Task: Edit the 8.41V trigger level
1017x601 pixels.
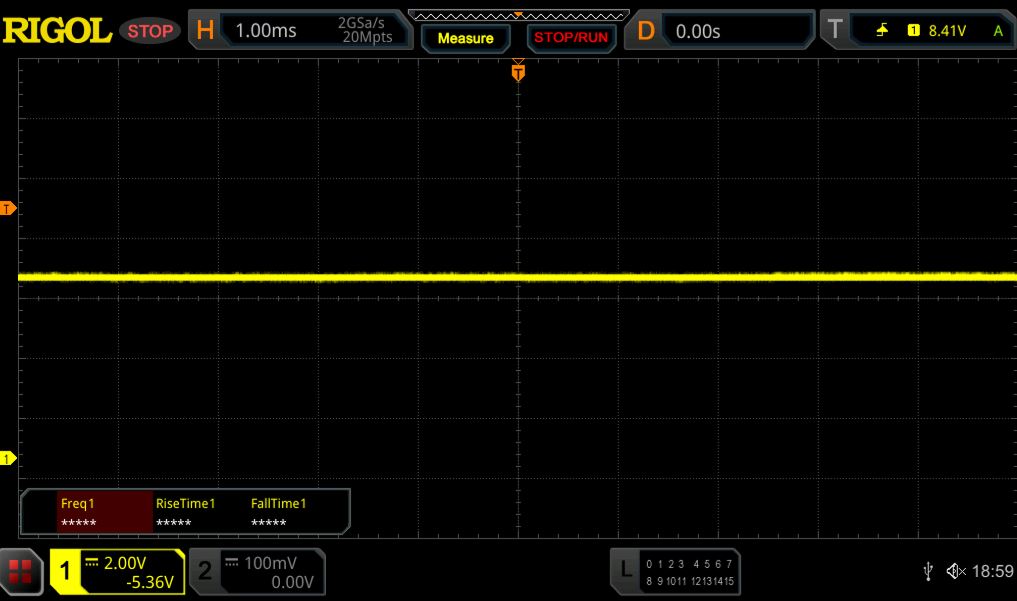Action: tap(947, 30)
